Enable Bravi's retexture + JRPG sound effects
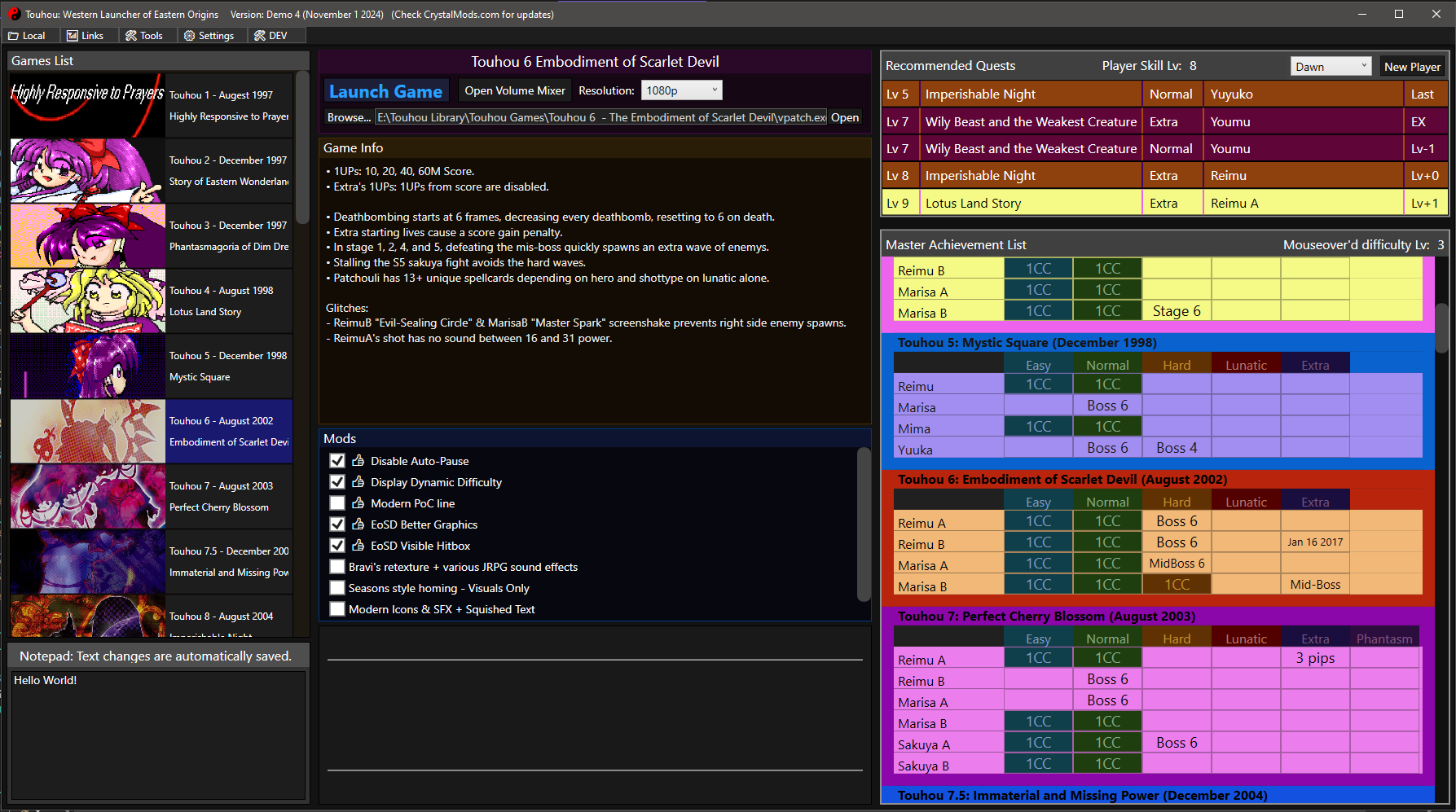 pos(337,567)
